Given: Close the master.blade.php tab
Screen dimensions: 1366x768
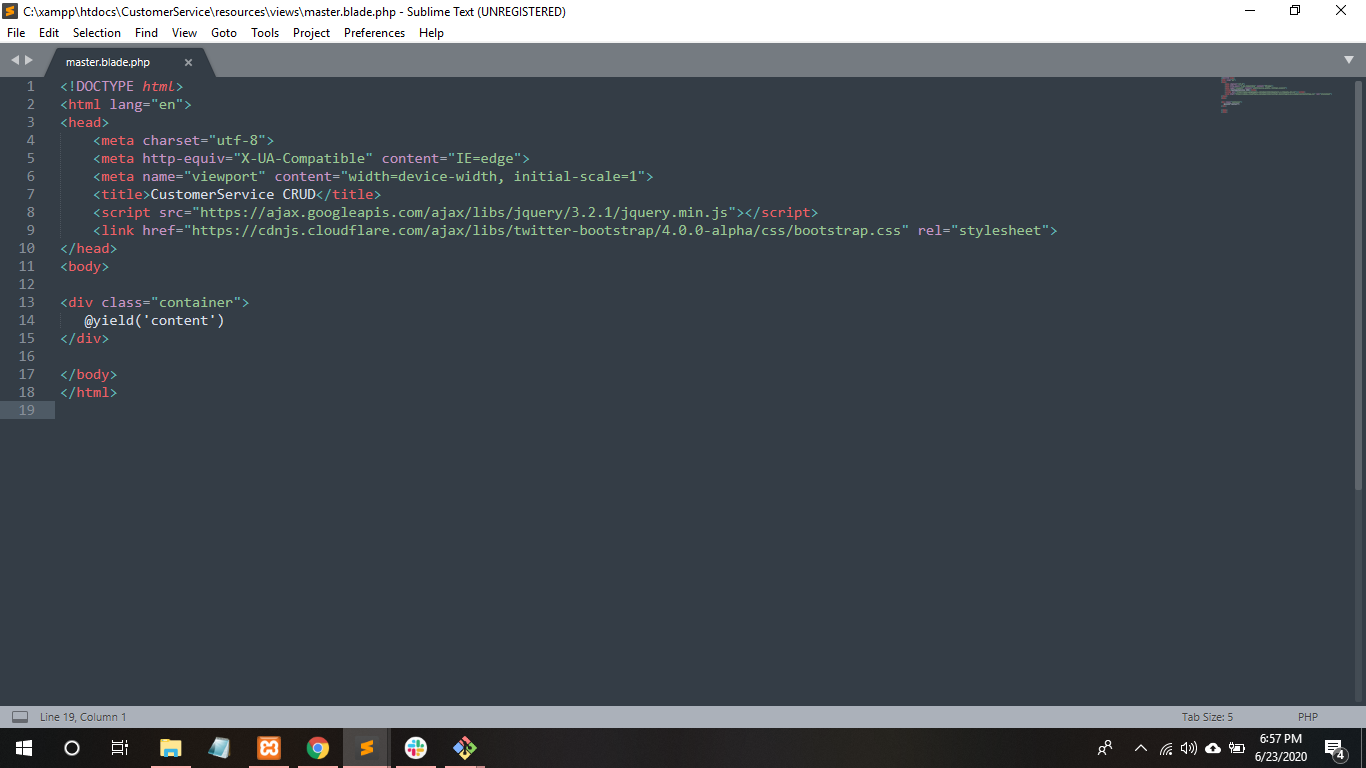Looking at the screenshot, I should tap(188, 62).
